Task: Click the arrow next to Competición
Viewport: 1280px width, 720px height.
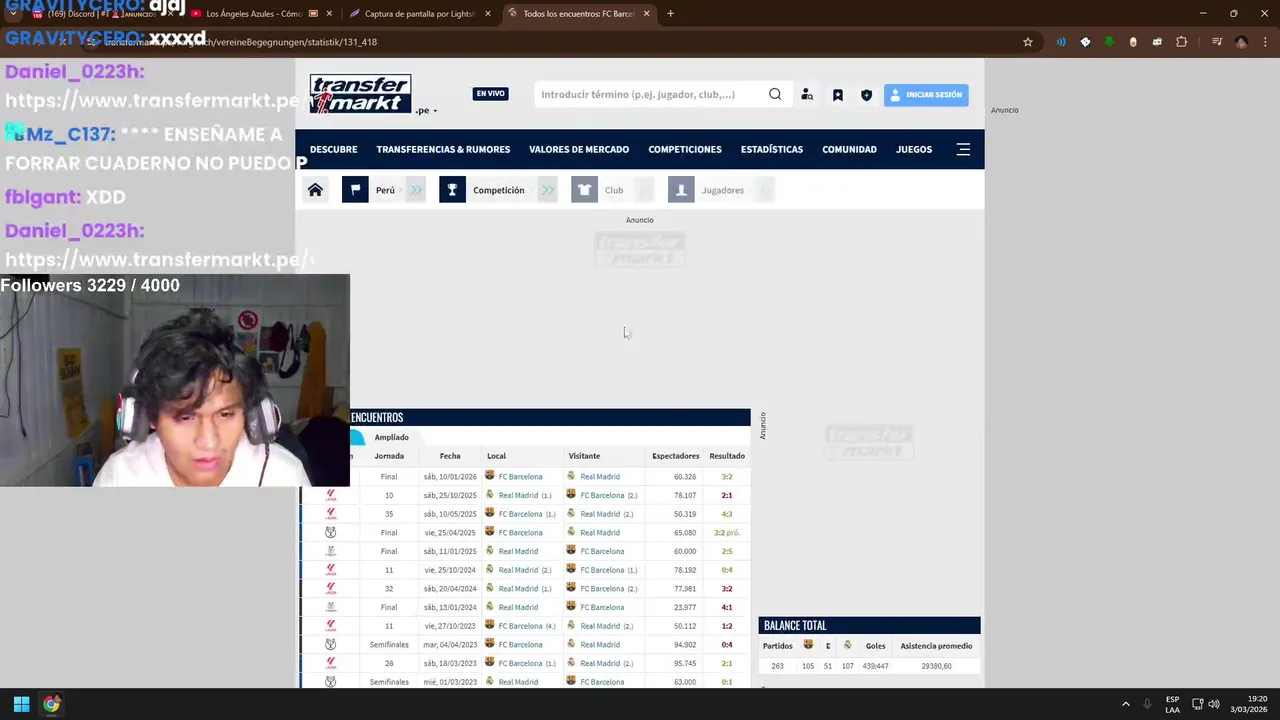Action: click(547, 190)
